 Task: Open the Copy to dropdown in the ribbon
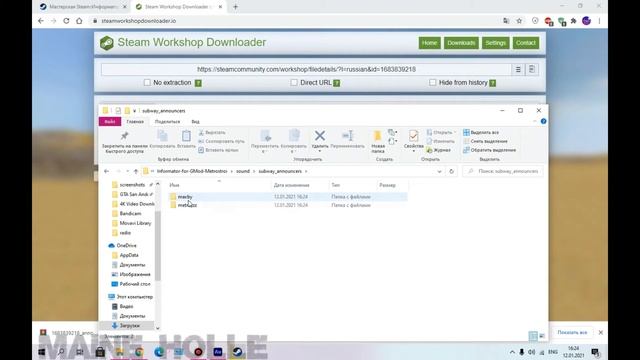click(293, 141)
